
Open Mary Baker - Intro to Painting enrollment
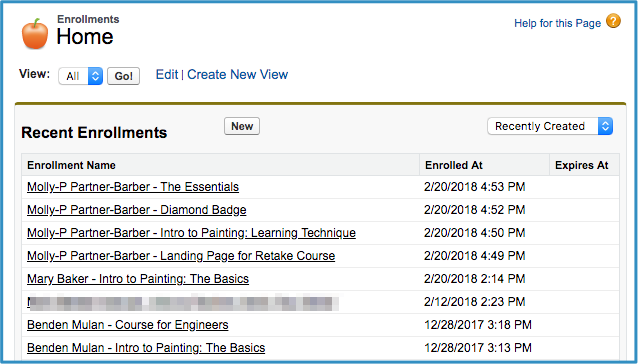(x=138, y=279)
